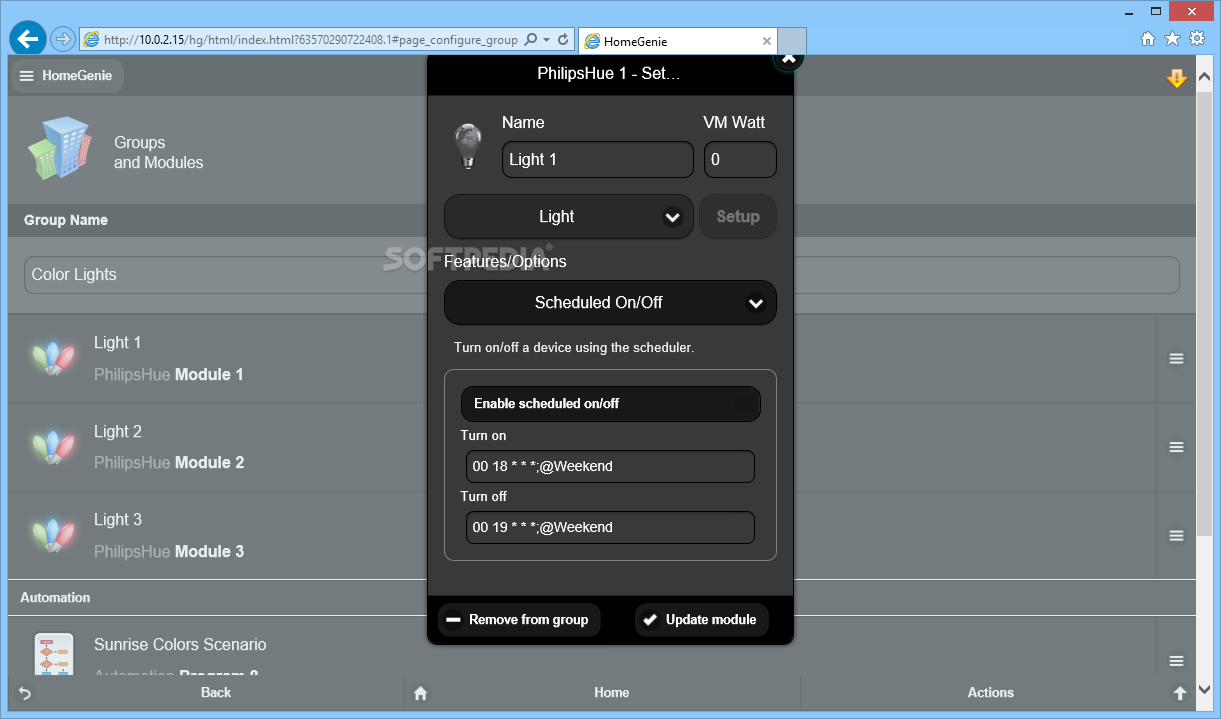
Task: Click the light bulb icon in dialog
Action: (x=467, y=147)
